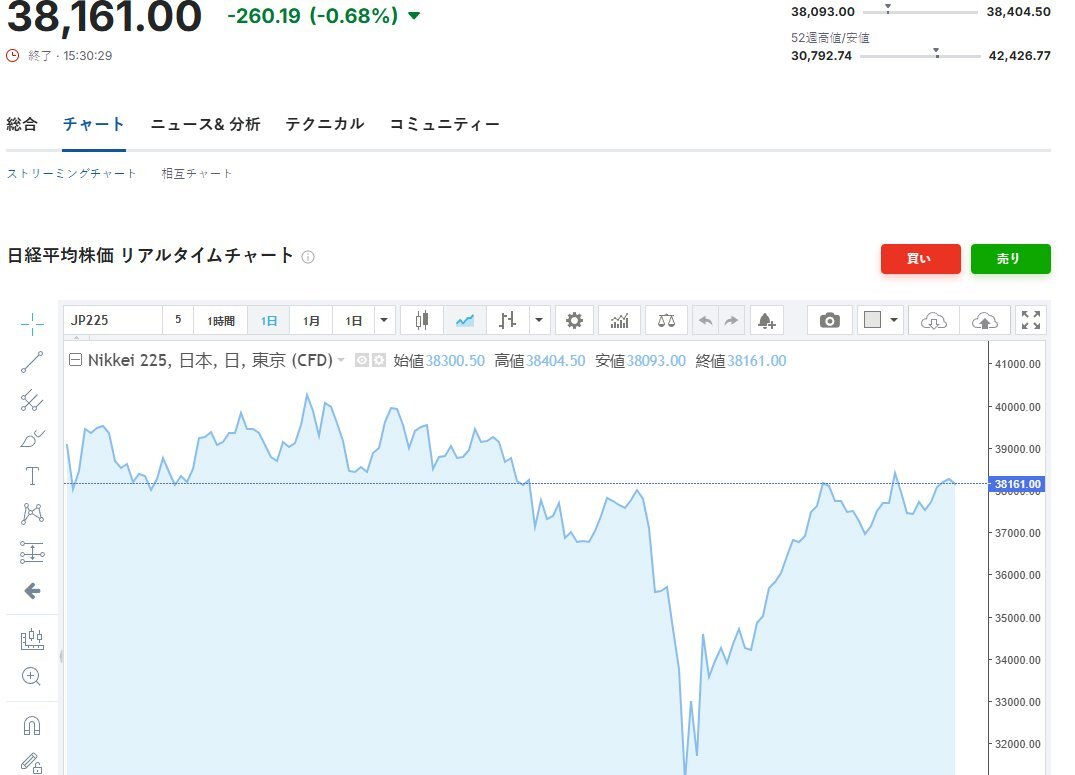Open the チャート tab
The height and width of the screenshot is (775, 1075).
tap(93, 124)
